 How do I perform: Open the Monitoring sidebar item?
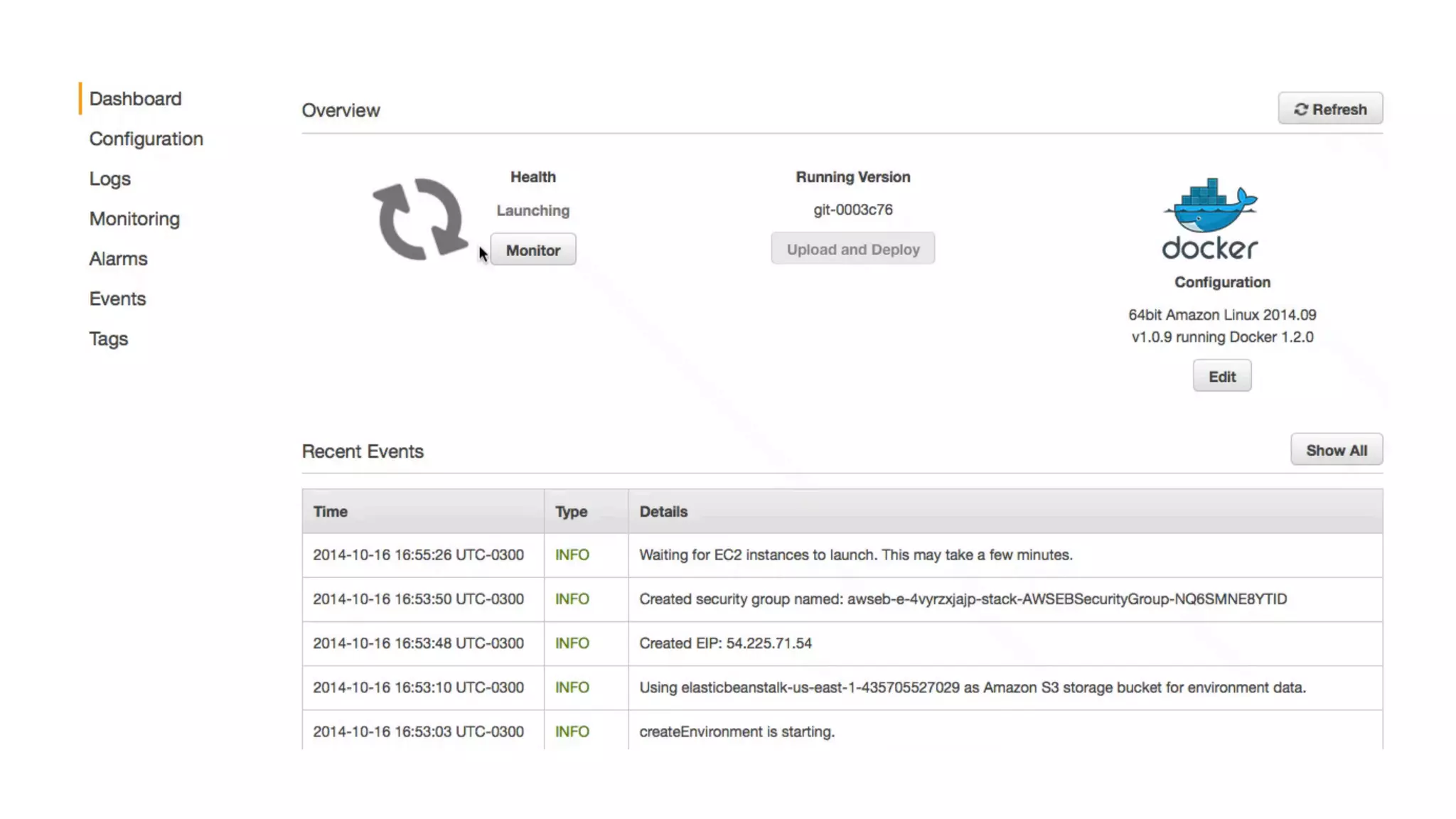coord(134,219)
